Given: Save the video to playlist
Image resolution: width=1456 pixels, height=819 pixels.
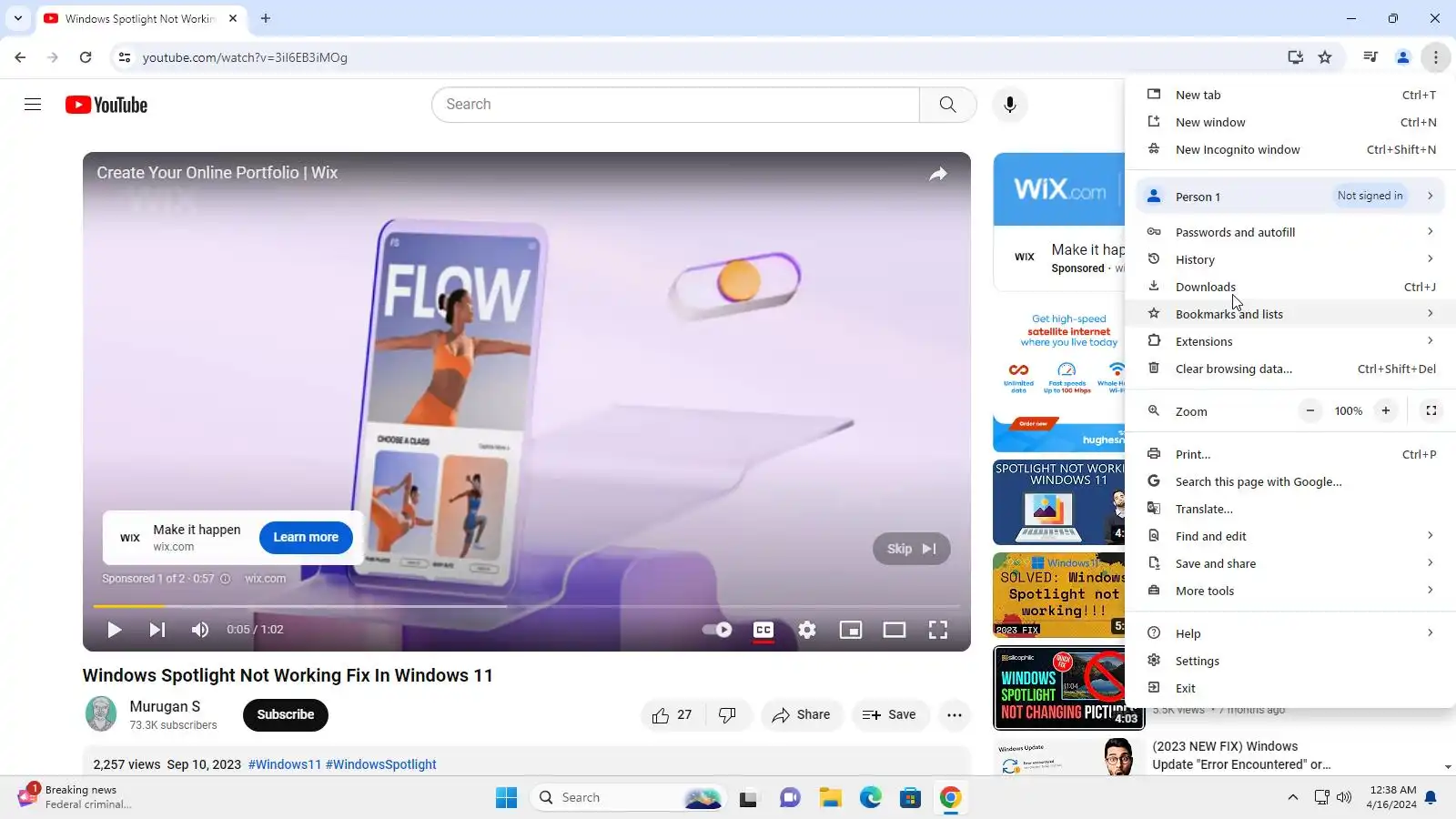Looking at the screenshot, I should 889,715.
